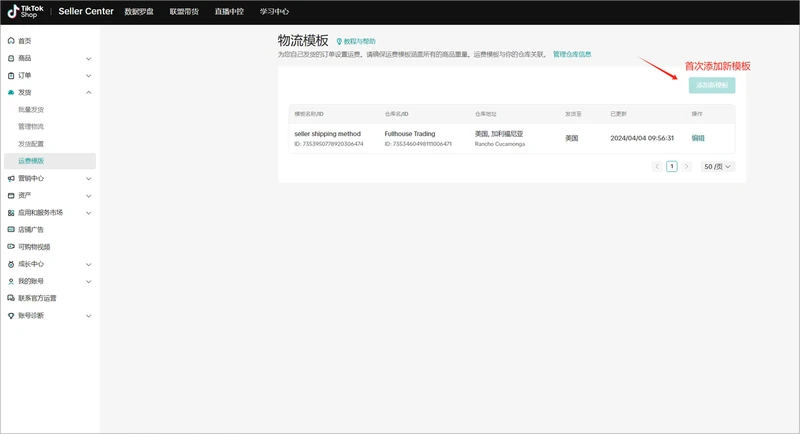Click the 可购物视频 video icon
This screenshot has height=434, width=800.
pyautogui.click(x=11, y=247)
